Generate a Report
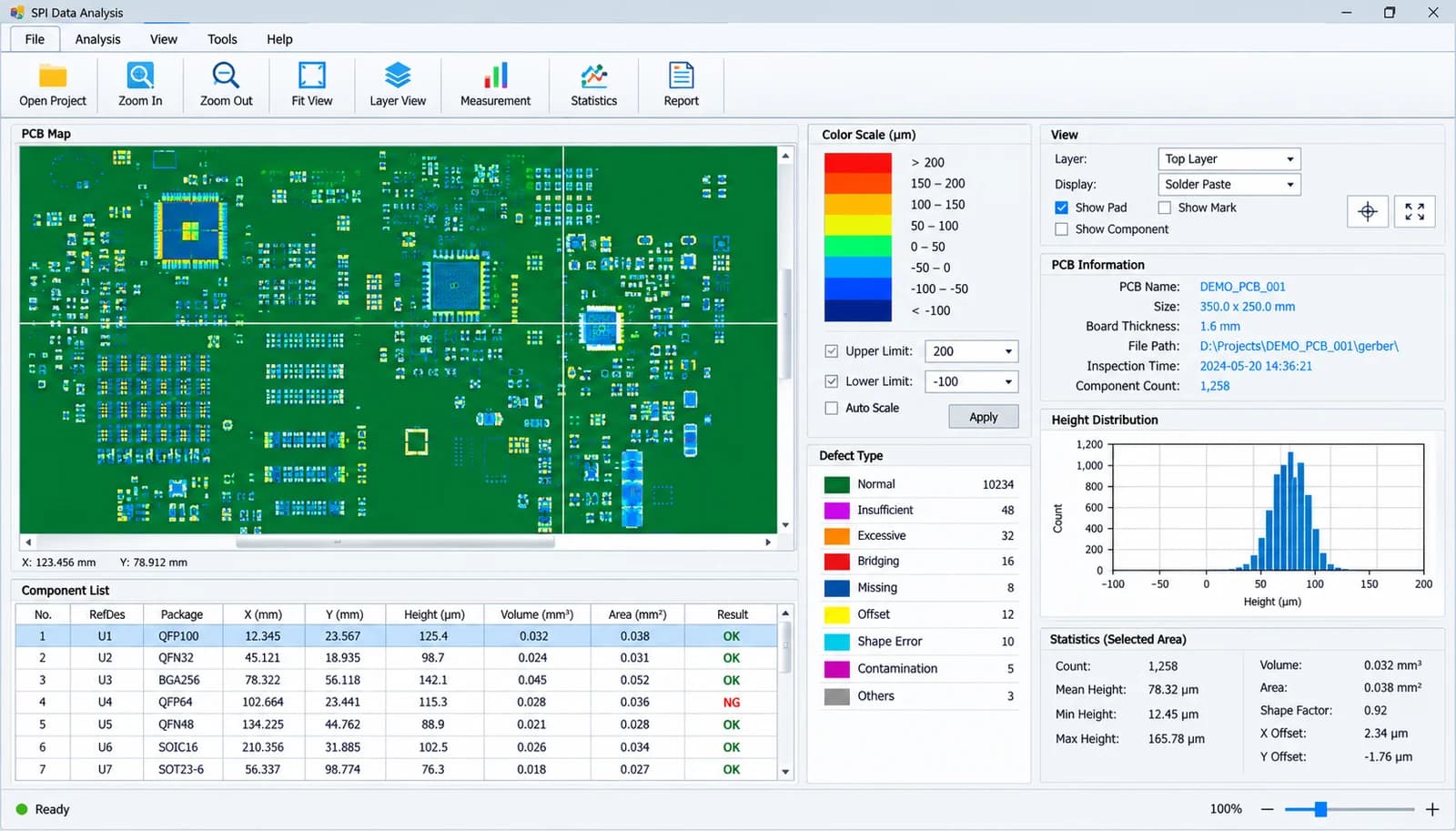1456x831 pixels. point(681,85)
